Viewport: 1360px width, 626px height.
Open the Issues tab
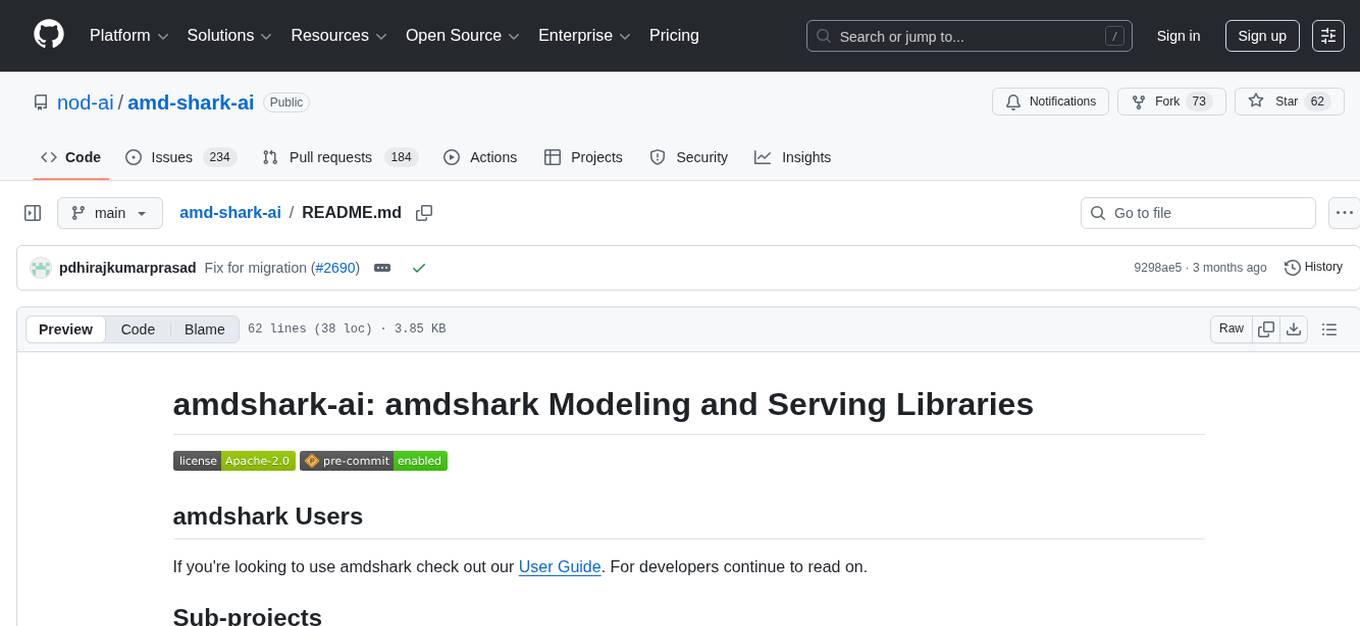[x=171, y=157]
